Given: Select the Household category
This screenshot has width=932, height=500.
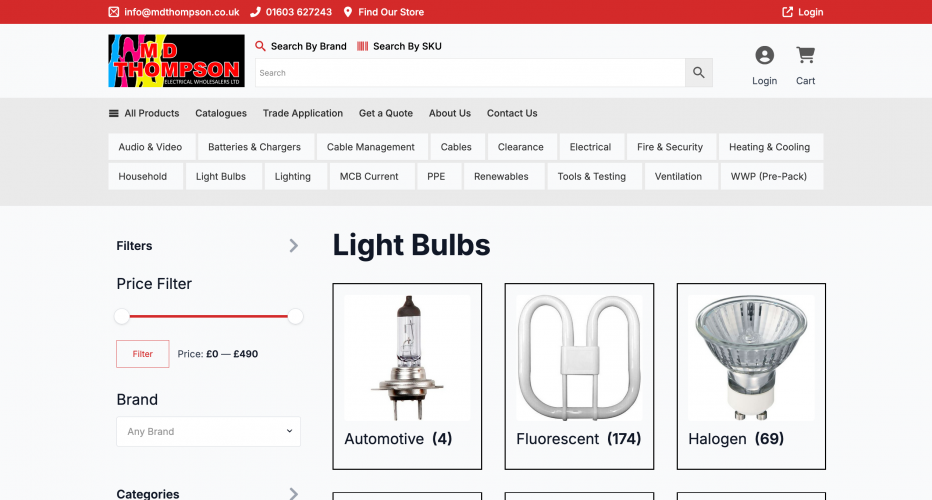Looking at the screenshot, I should [144, 177].
